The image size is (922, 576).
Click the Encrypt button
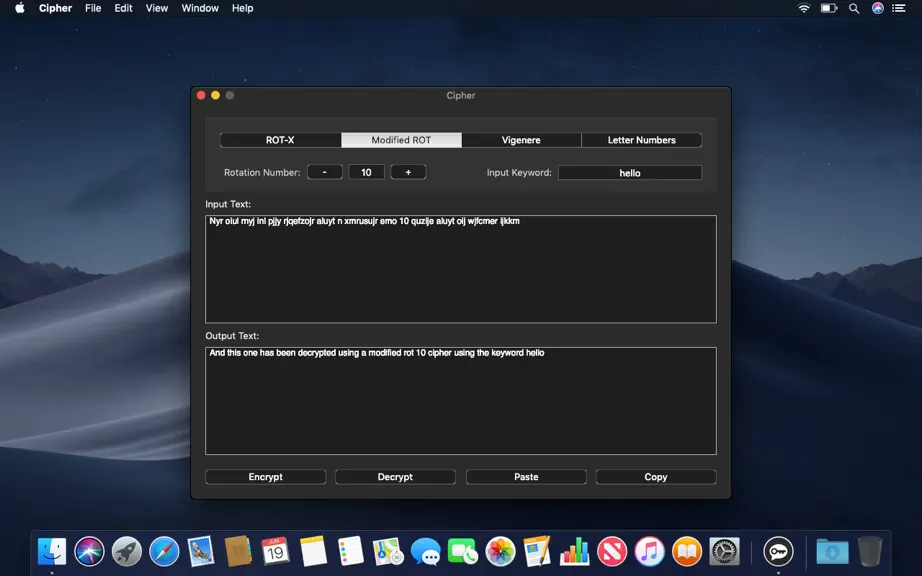point(266,477)
